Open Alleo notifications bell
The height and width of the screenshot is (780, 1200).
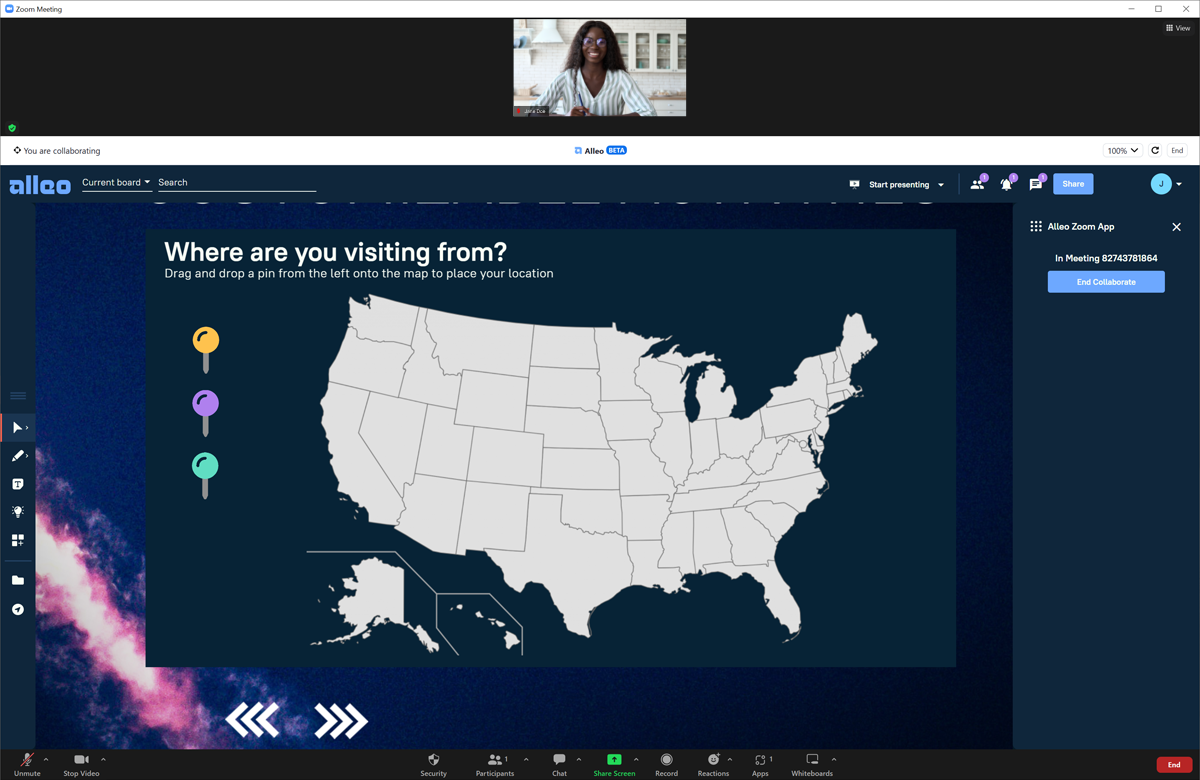1007,184
